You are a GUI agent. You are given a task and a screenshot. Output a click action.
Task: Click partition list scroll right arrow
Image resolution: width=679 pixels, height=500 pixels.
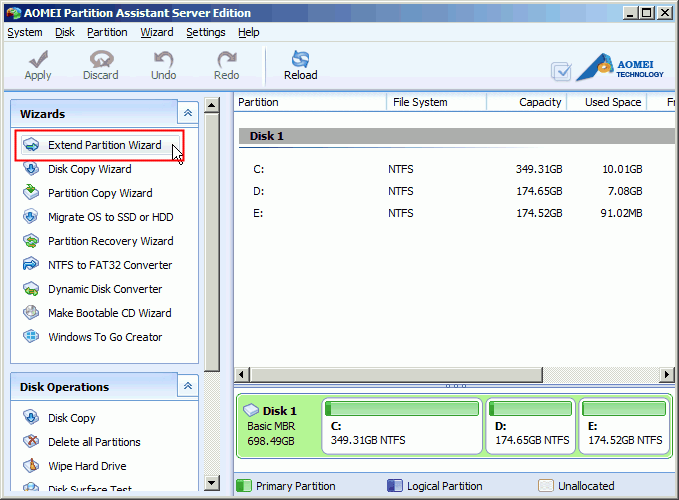(x=666, y=374)
